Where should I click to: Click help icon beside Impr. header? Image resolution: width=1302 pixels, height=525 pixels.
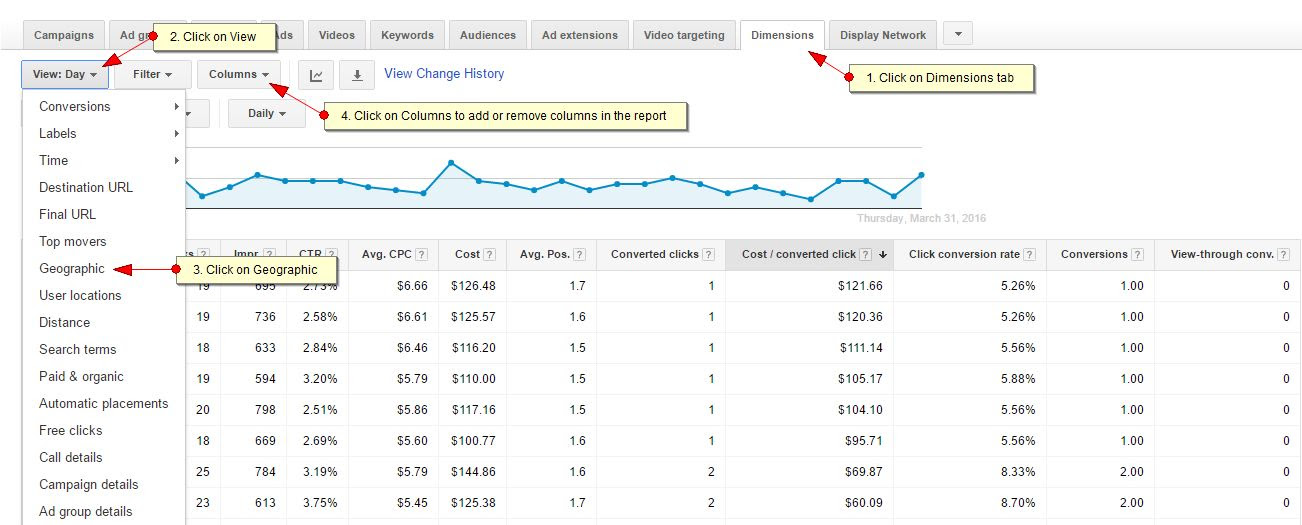[269, 254]
